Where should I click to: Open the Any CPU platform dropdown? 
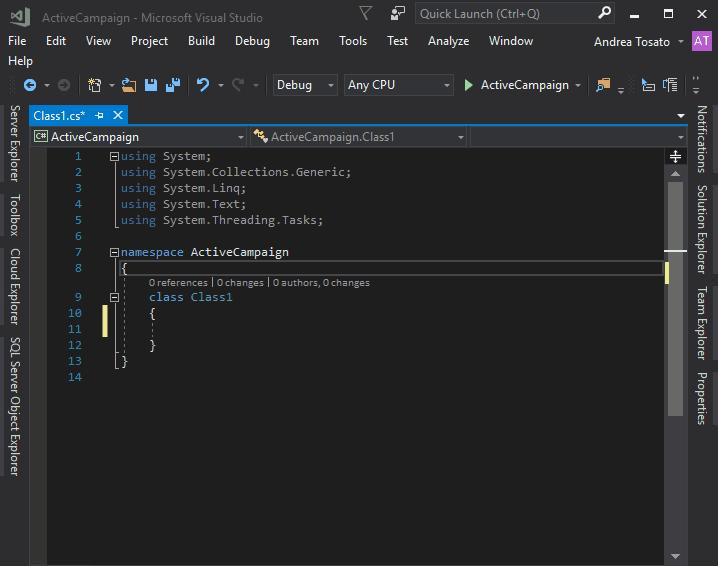click(x=398, y=85)
